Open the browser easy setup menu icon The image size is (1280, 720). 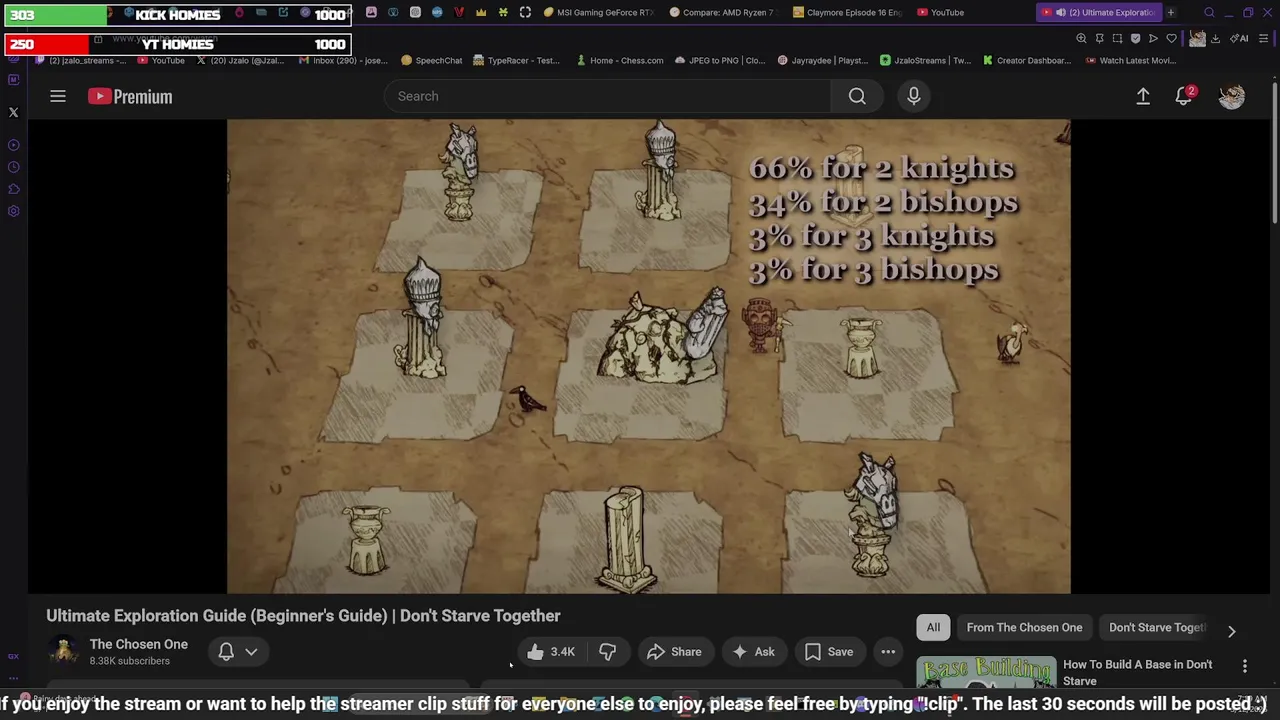click(x=1264, y=38)
